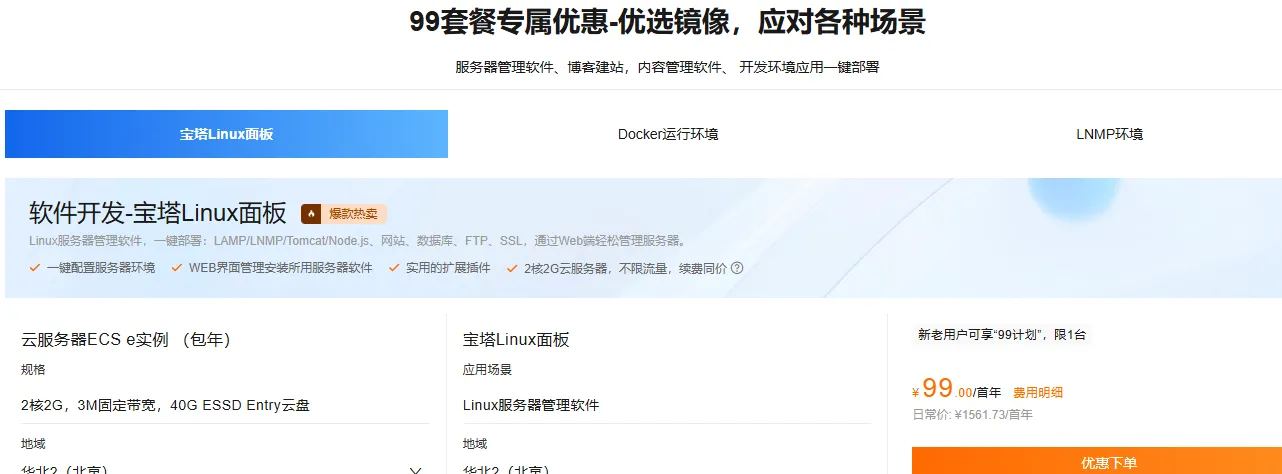Click the 优惠下单 order button

[x=1097, y=461]
